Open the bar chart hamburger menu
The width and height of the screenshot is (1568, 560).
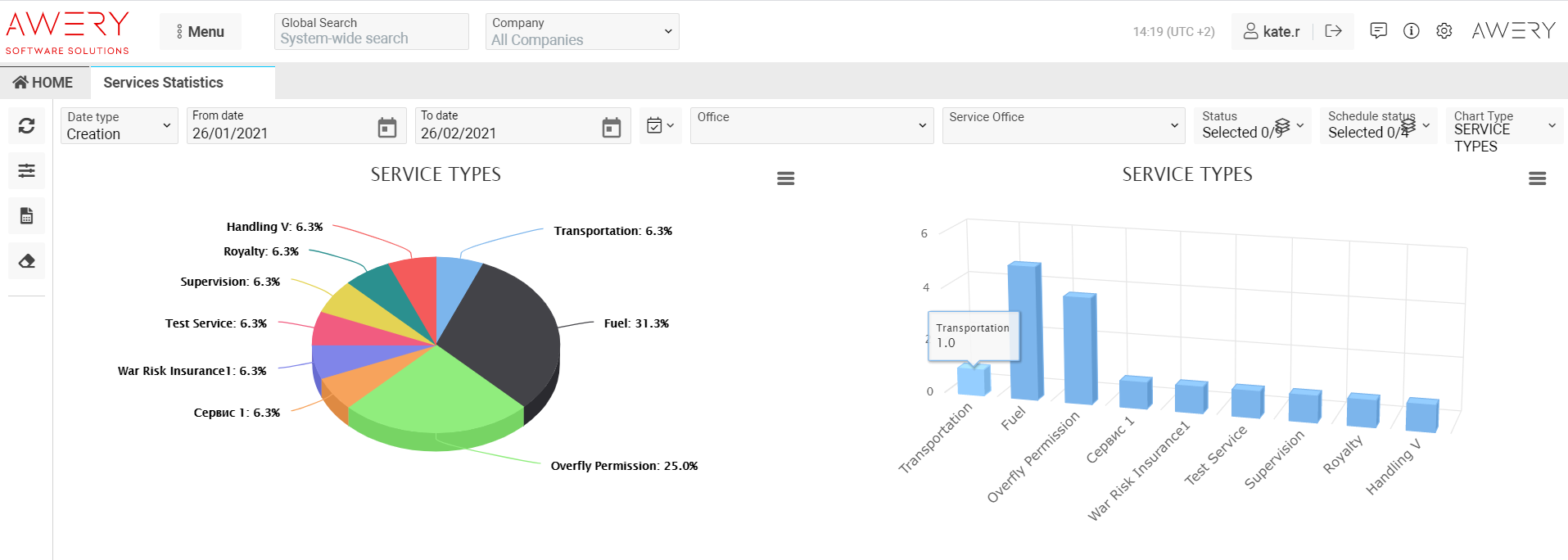tap(1538, 178)
